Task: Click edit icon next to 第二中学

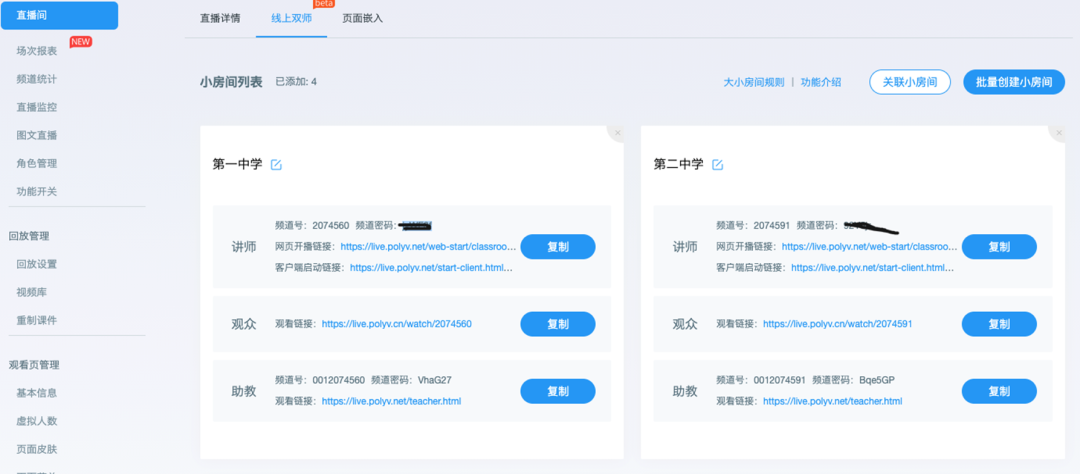Action: [717, 165]
